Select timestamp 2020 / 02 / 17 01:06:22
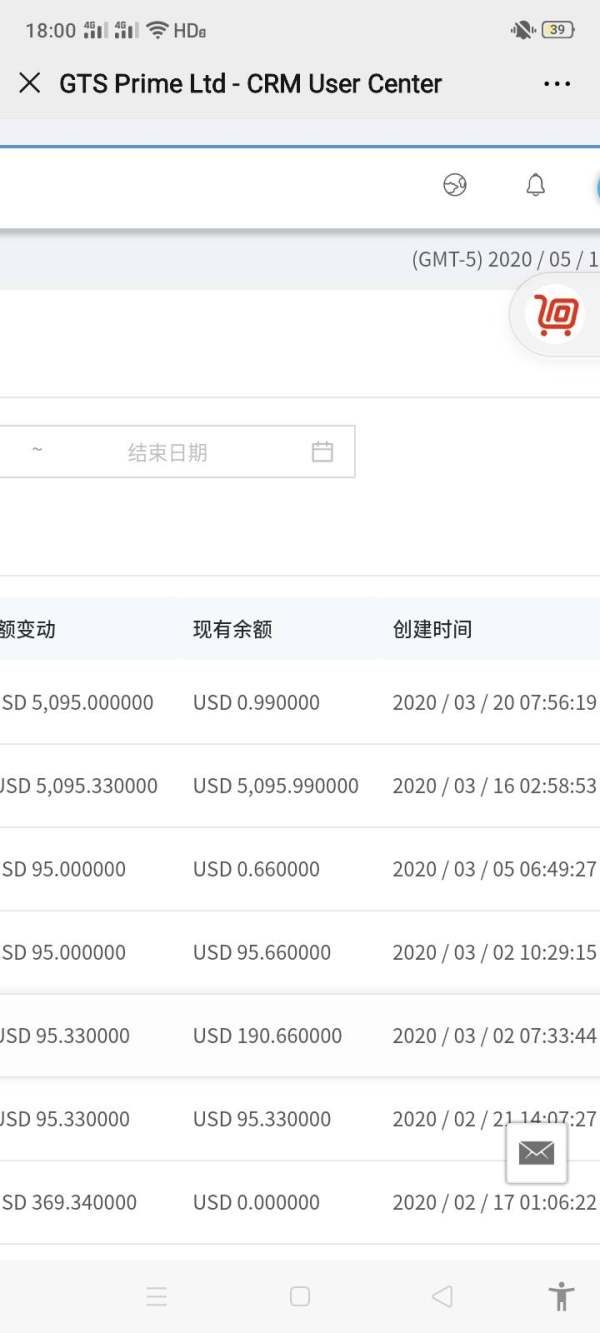Image resolution: width=600 pixels, height=1333 pixels. (495, 1203)
